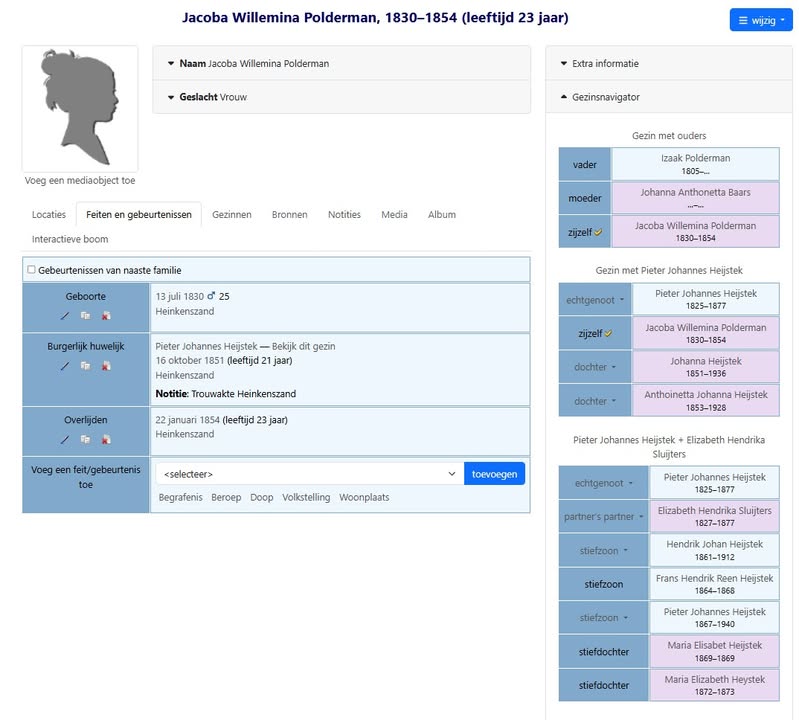Screen dimensions: 799x720
Task: Delete the Geboorte event
Action: 105,316
